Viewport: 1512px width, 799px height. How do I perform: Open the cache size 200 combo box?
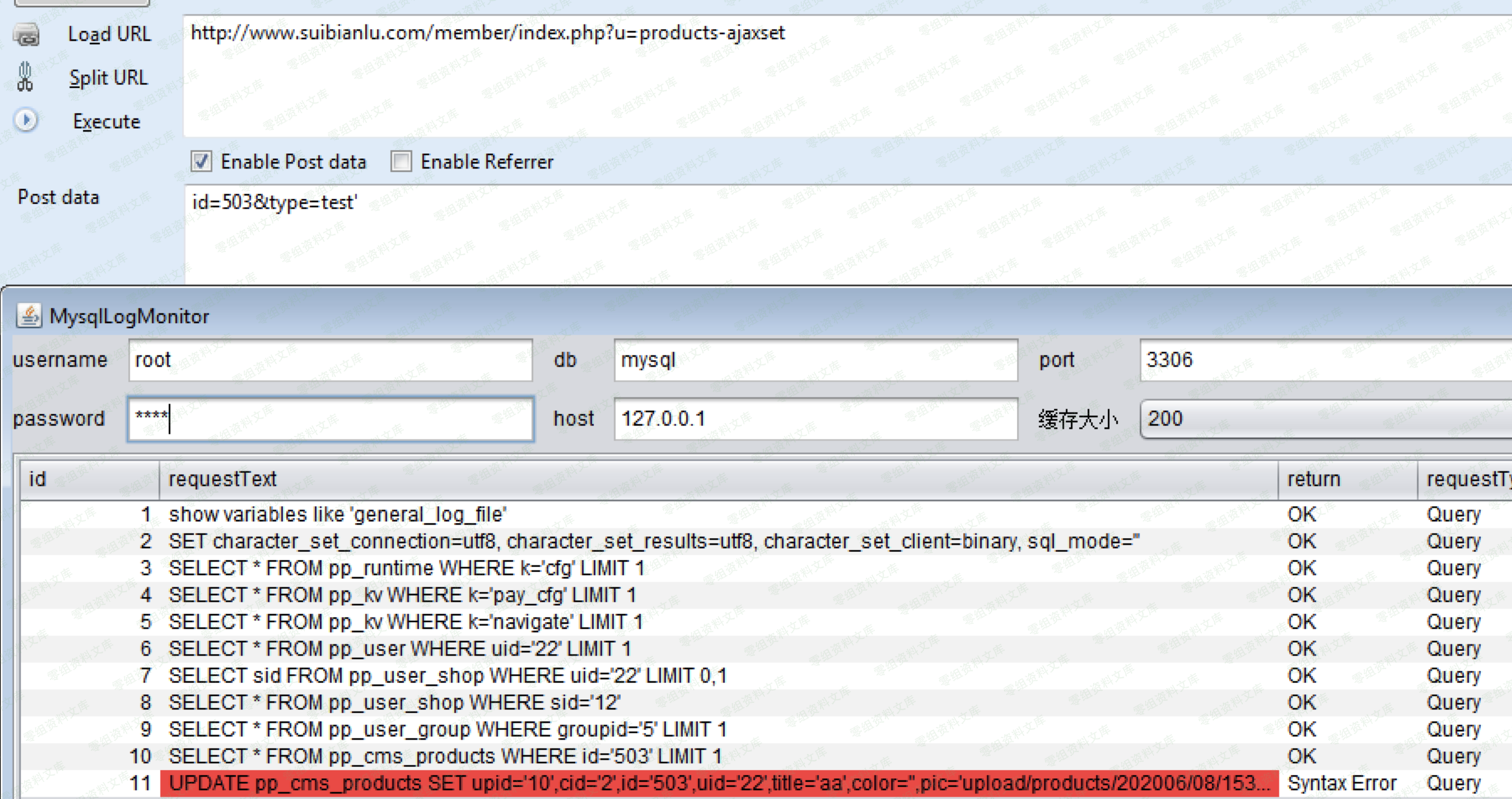1321,419
